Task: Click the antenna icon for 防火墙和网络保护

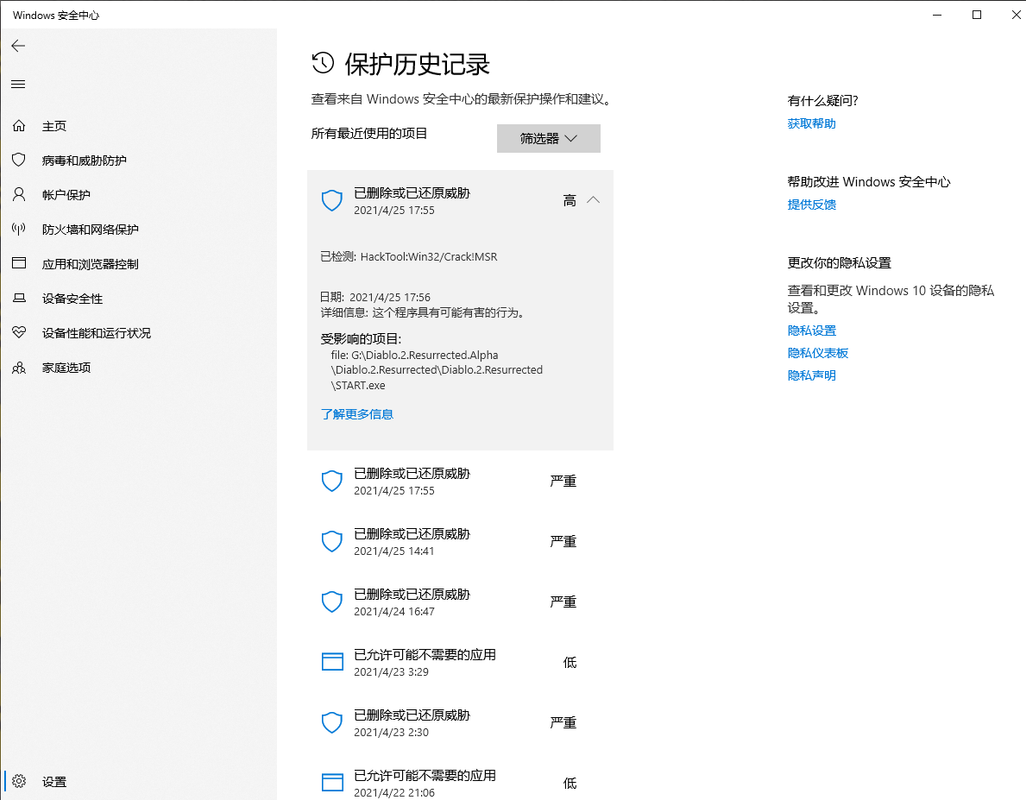Action: pos(19,229)
